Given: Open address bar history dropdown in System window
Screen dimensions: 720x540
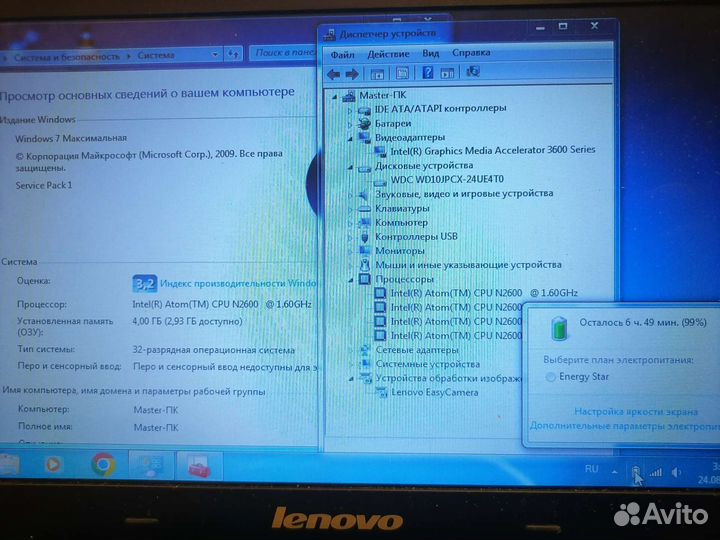Looking at the screenshot, I should pyautogui.click(x=215, y=55).
